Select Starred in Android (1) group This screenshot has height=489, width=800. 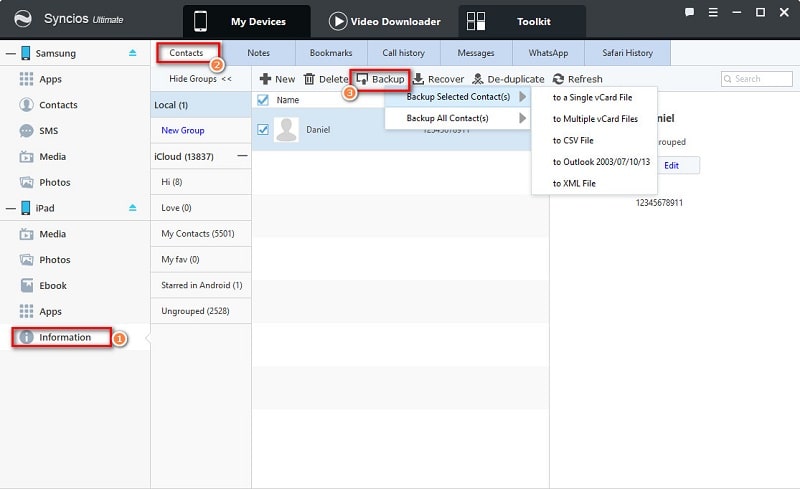[201, 285]
